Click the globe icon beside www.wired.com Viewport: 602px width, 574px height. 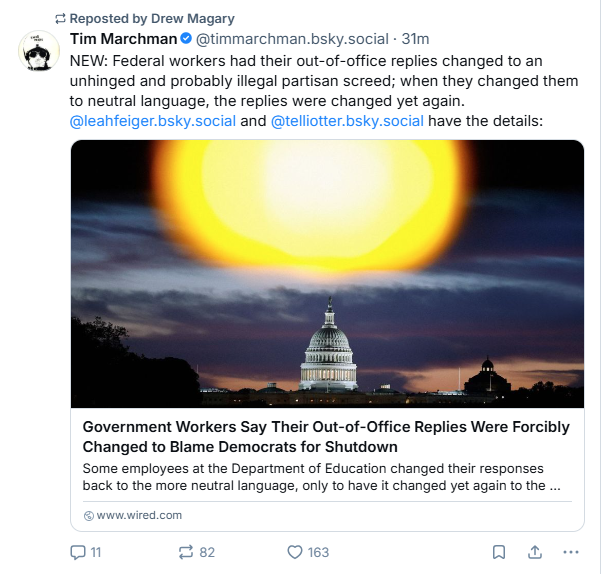[x=88, y=516]
